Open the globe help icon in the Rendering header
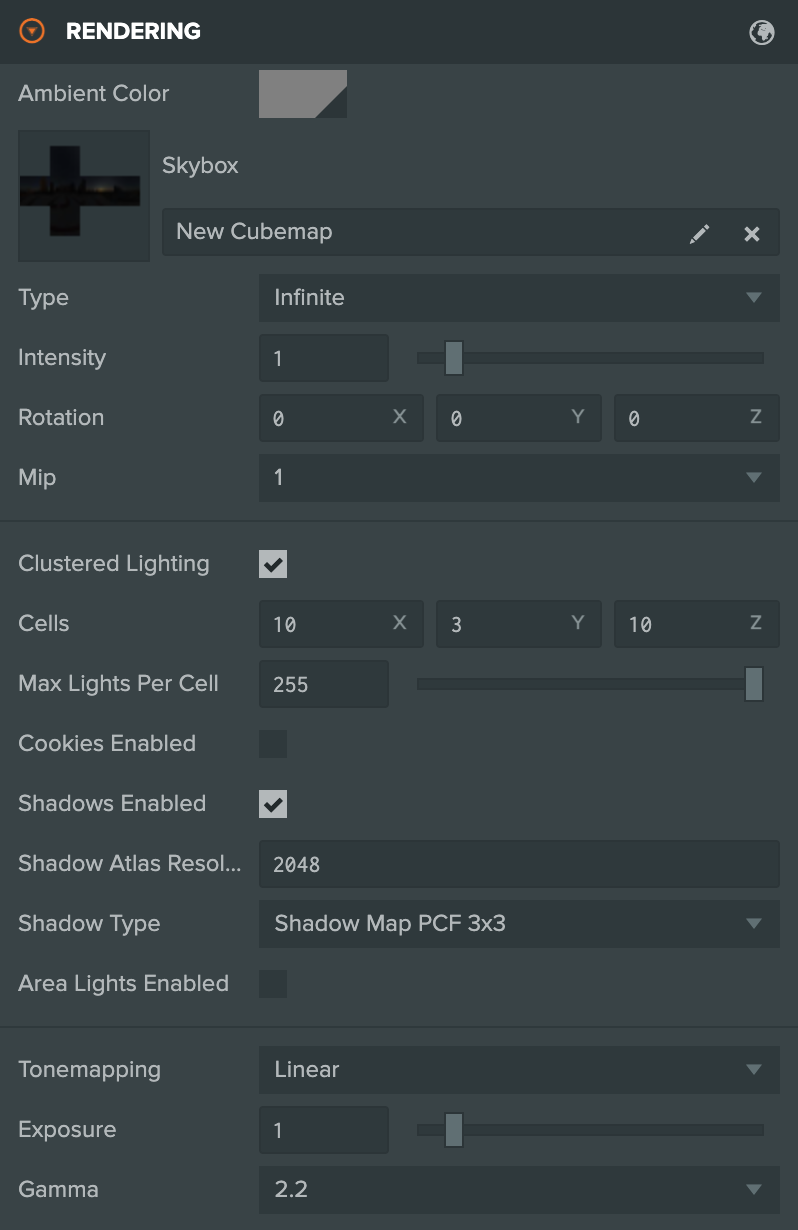This screenshot has height=1230, width=798. pos(762,32)
